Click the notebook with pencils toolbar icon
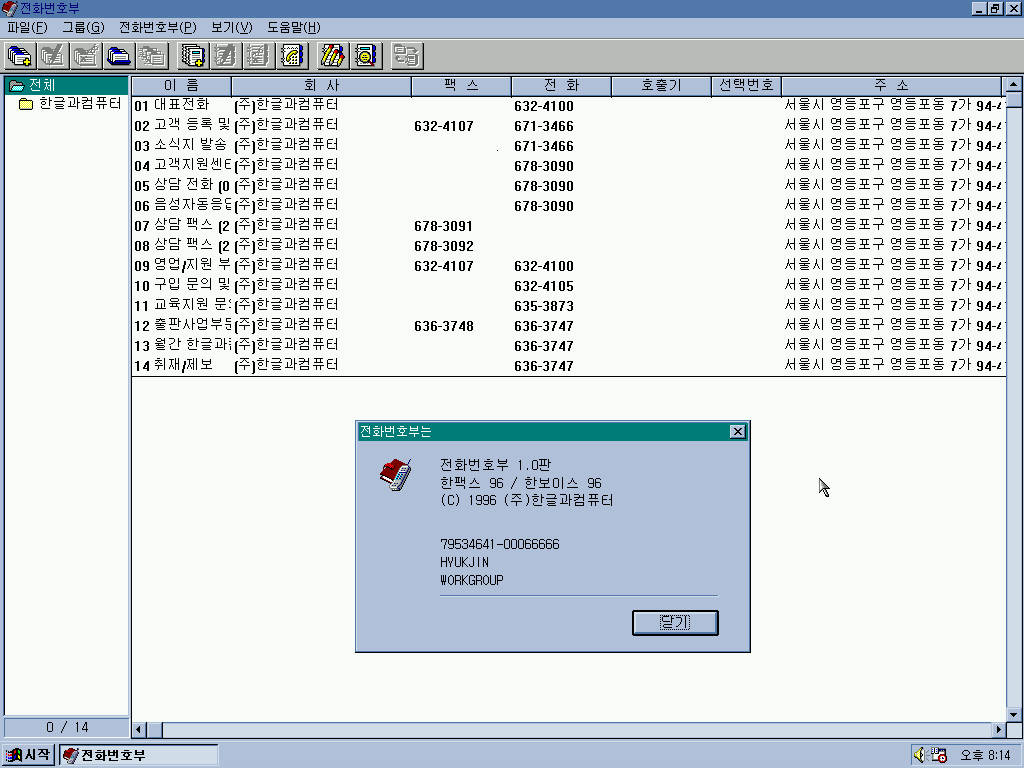Image resolution: width=1024 pixels, height=768 pixels. [x=332, y=56]
